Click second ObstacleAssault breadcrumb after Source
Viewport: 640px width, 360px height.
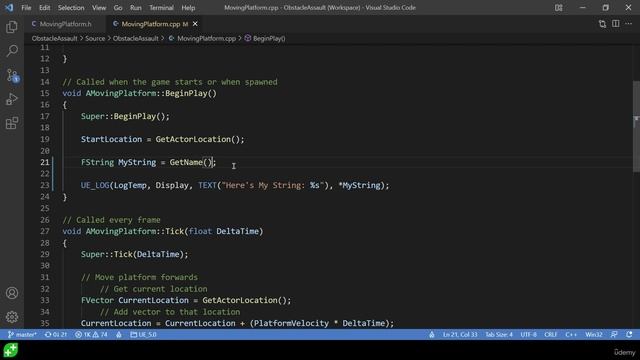[136, 38]
